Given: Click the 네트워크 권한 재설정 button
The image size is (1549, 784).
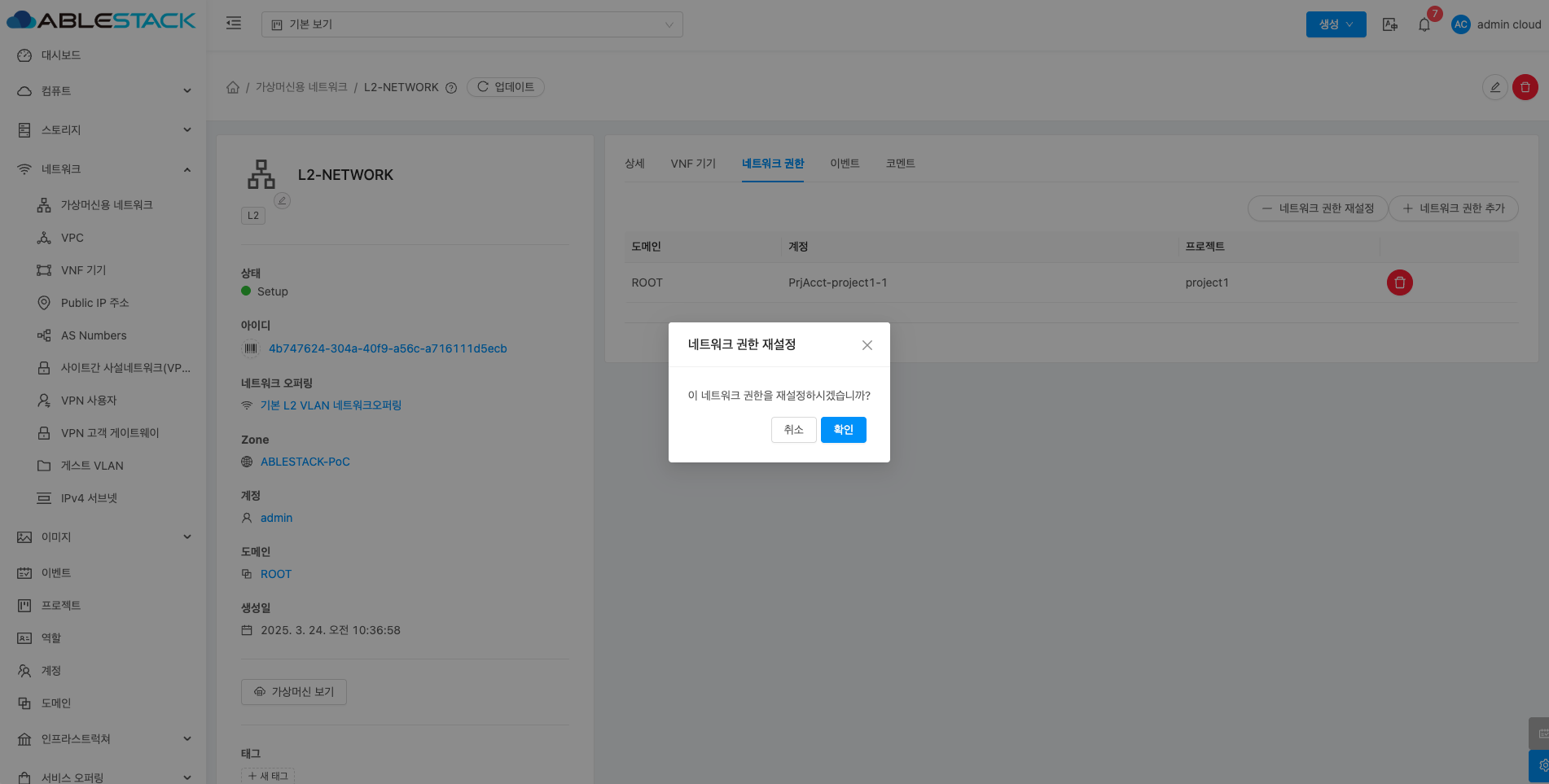Looking at the screenshot, I should [1318, 208].
